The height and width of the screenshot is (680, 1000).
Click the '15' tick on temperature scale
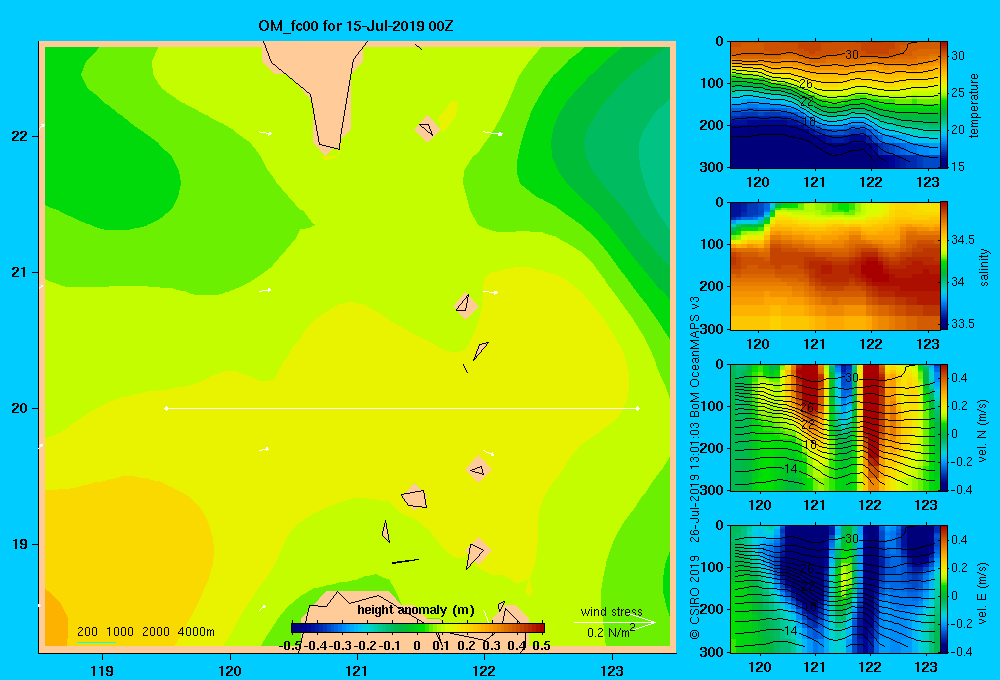958,166
